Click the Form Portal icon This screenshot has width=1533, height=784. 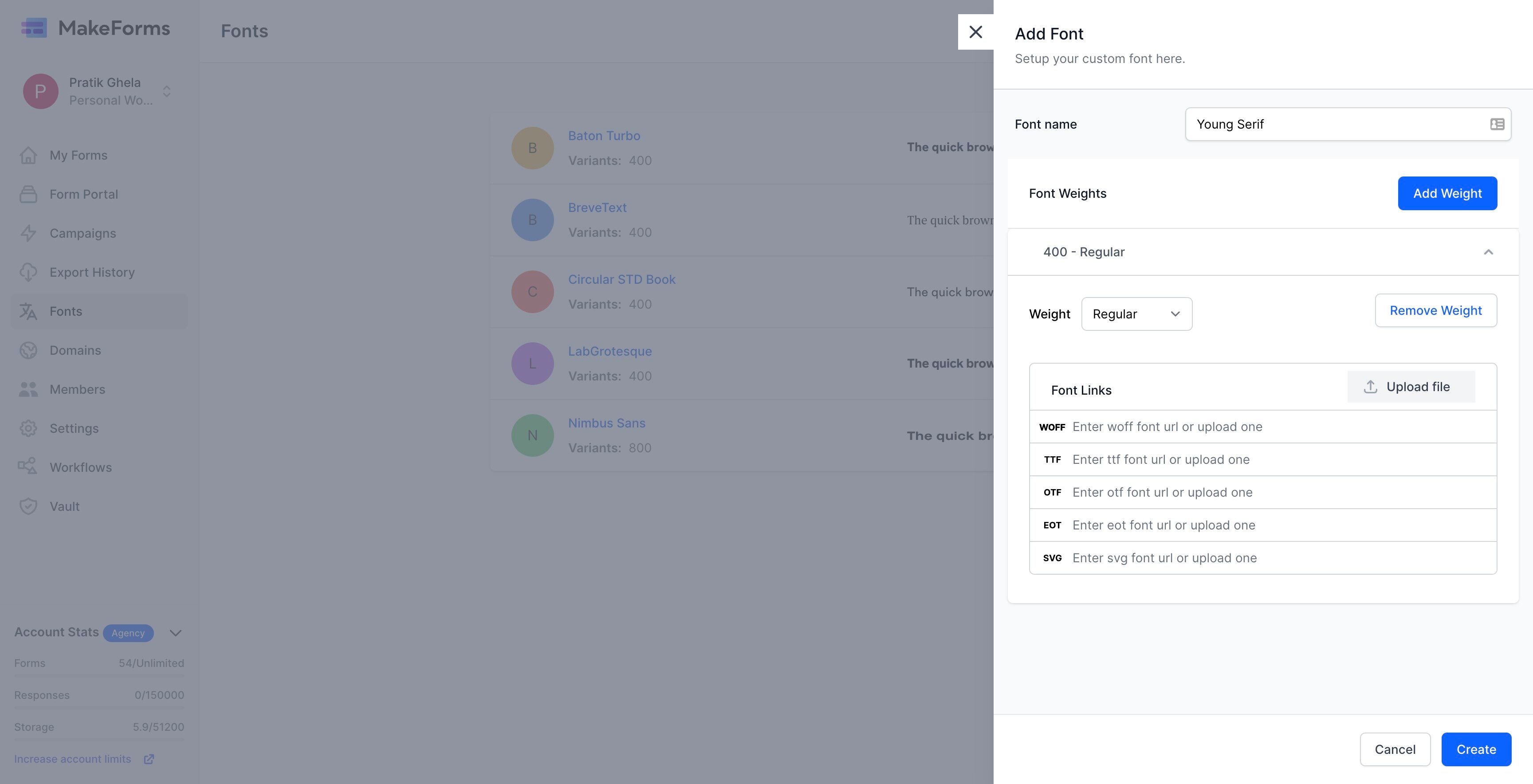pos(28,195)
